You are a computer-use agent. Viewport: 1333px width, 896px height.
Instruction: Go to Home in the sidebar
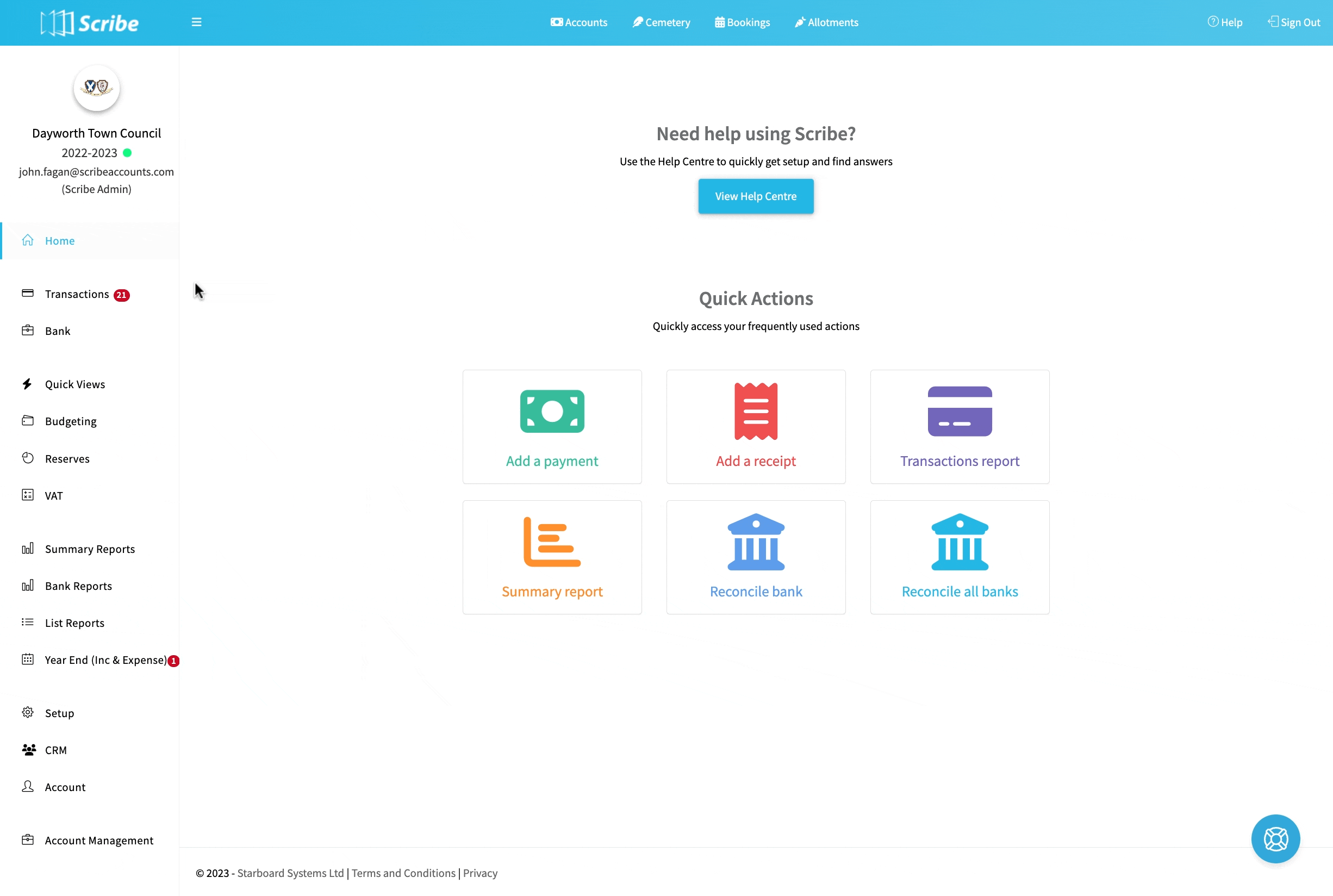click(90, 240)
